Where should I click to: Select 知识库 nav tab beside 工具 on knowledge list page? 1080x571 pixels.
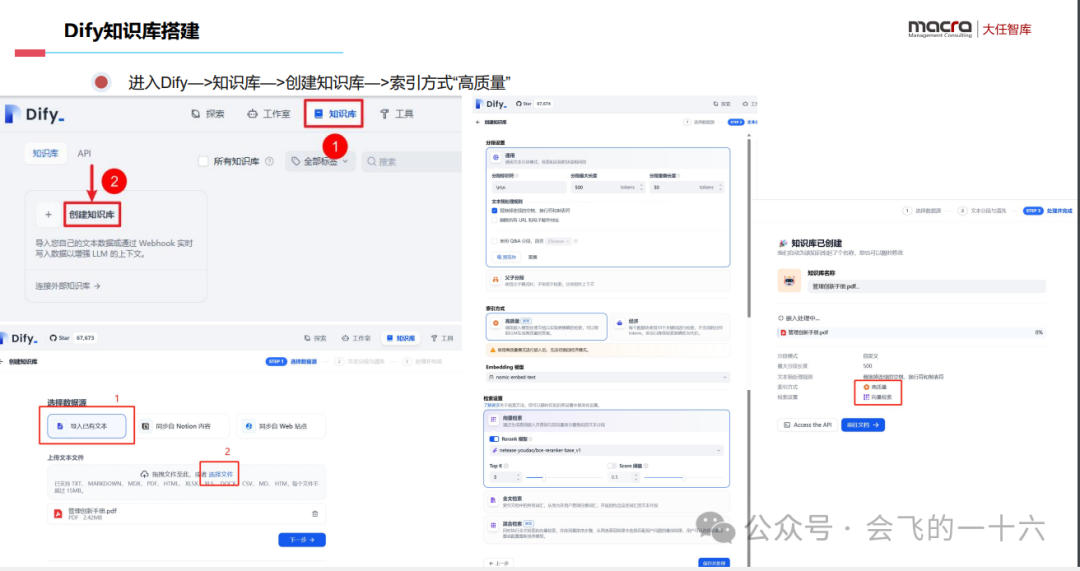pos(335,114)
